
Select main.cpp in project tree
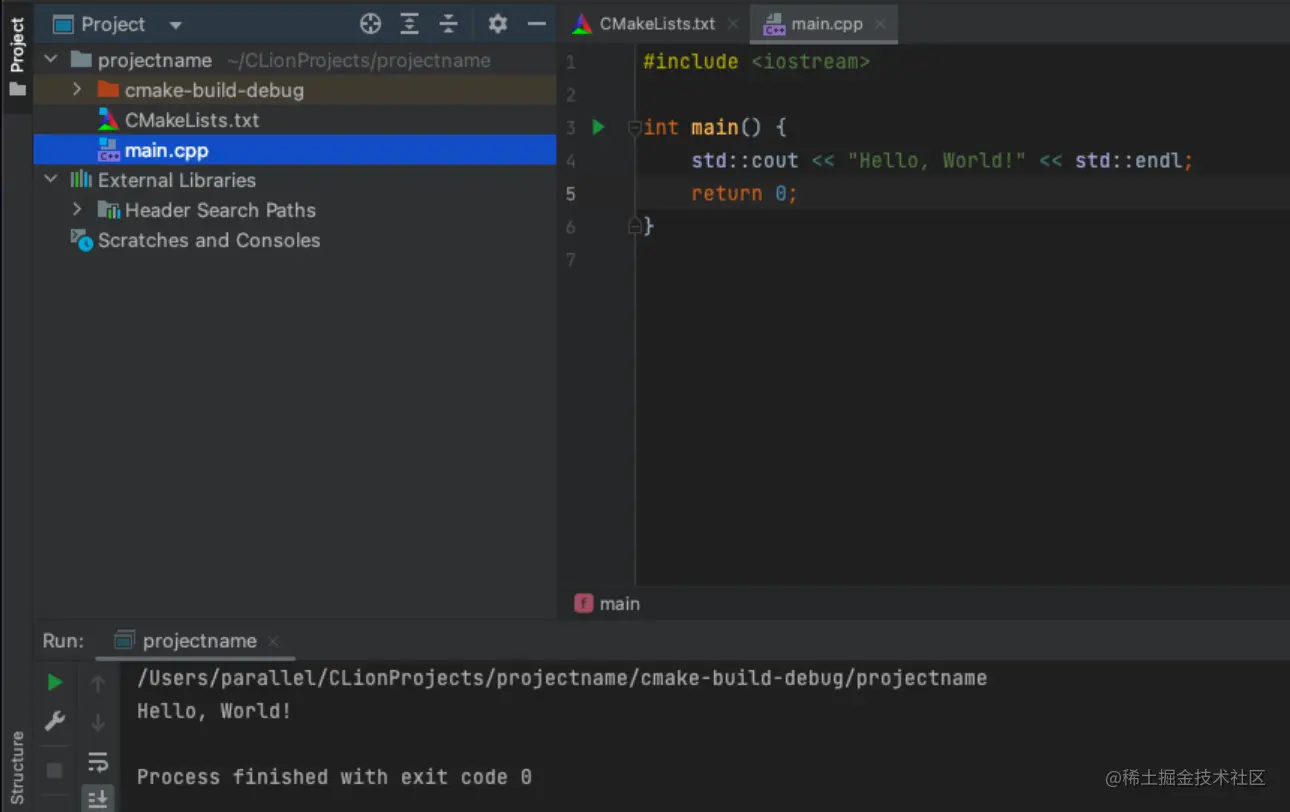point(295,150)
